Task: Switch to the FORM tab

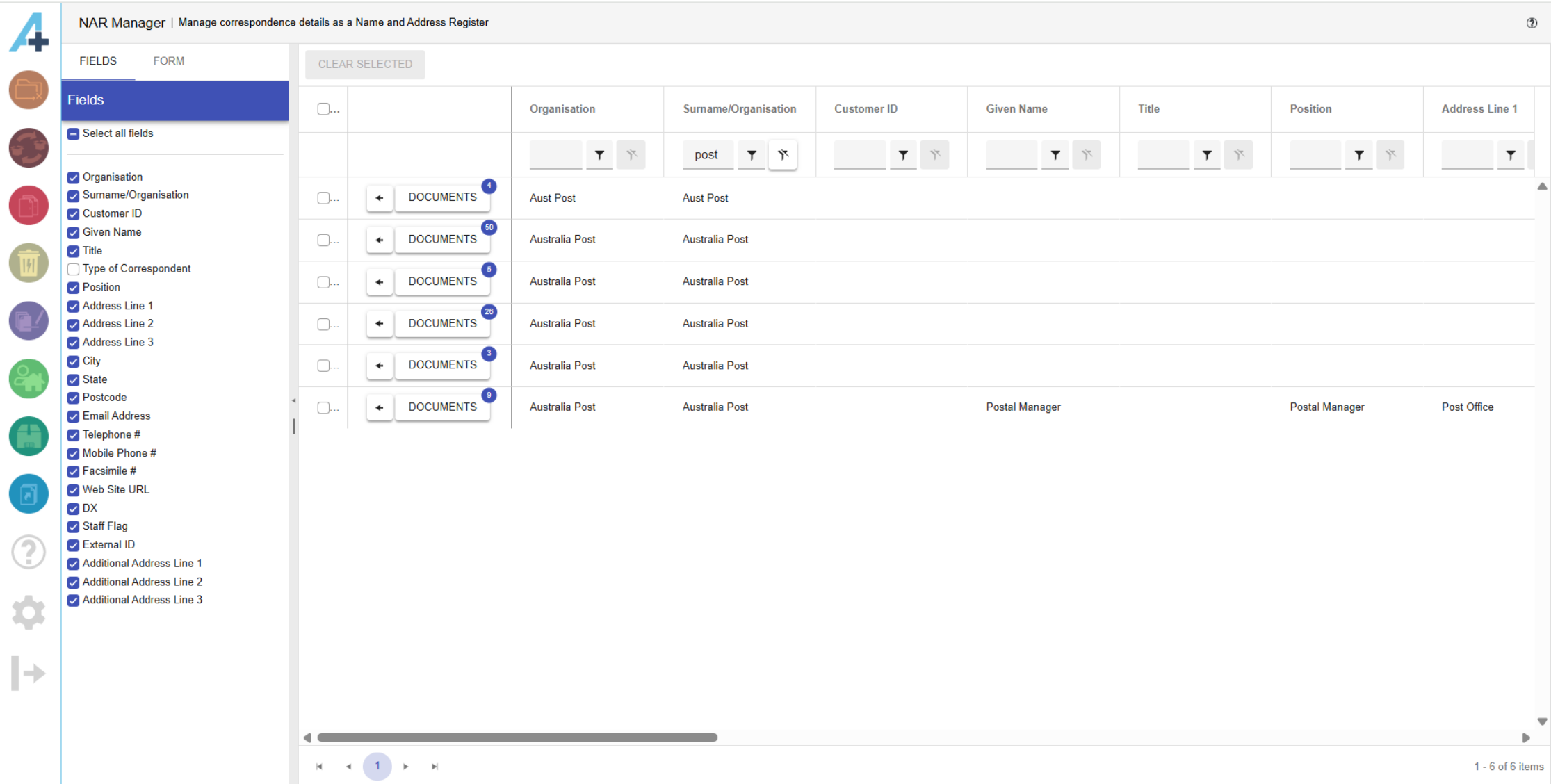Action: tap(168, 61)
